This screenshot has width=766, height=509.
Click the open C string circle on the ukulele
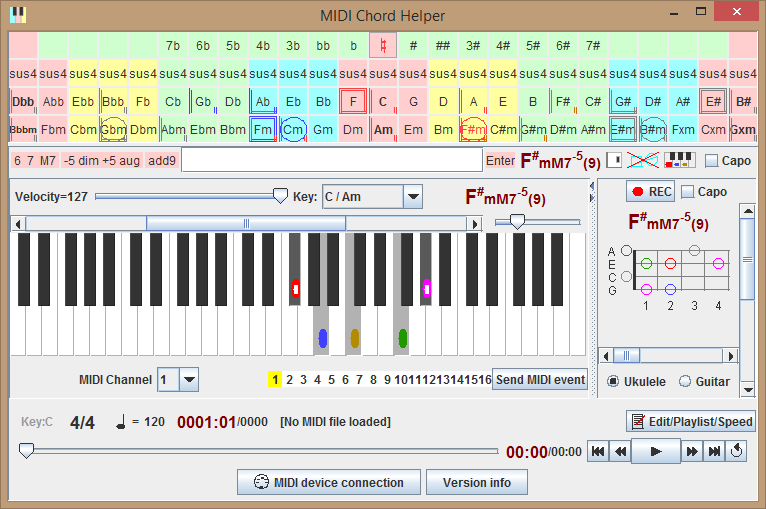[626, 276]
